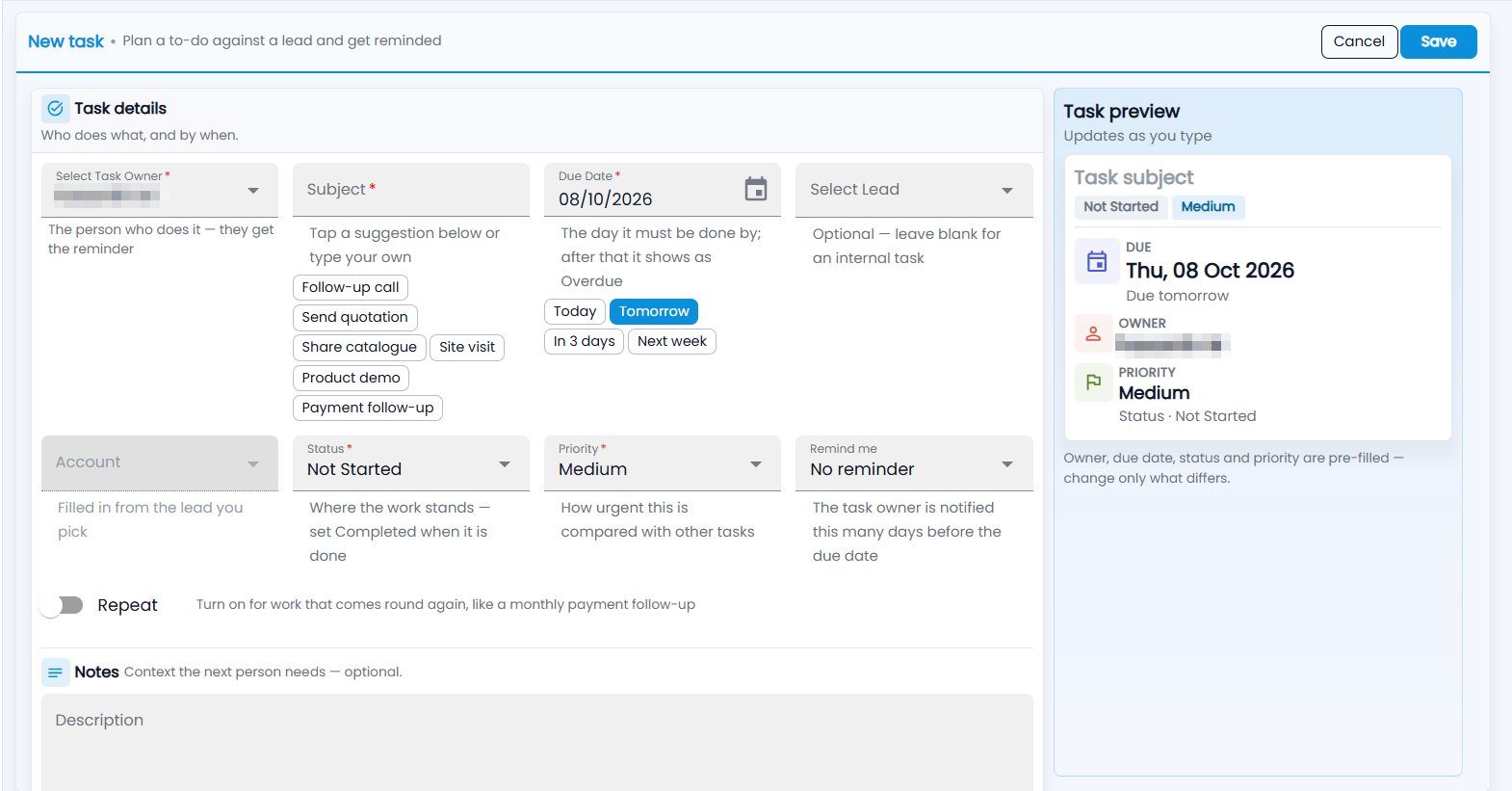Click the Save button
This screenshot has height=791, width=1512.
(1438, 41)
